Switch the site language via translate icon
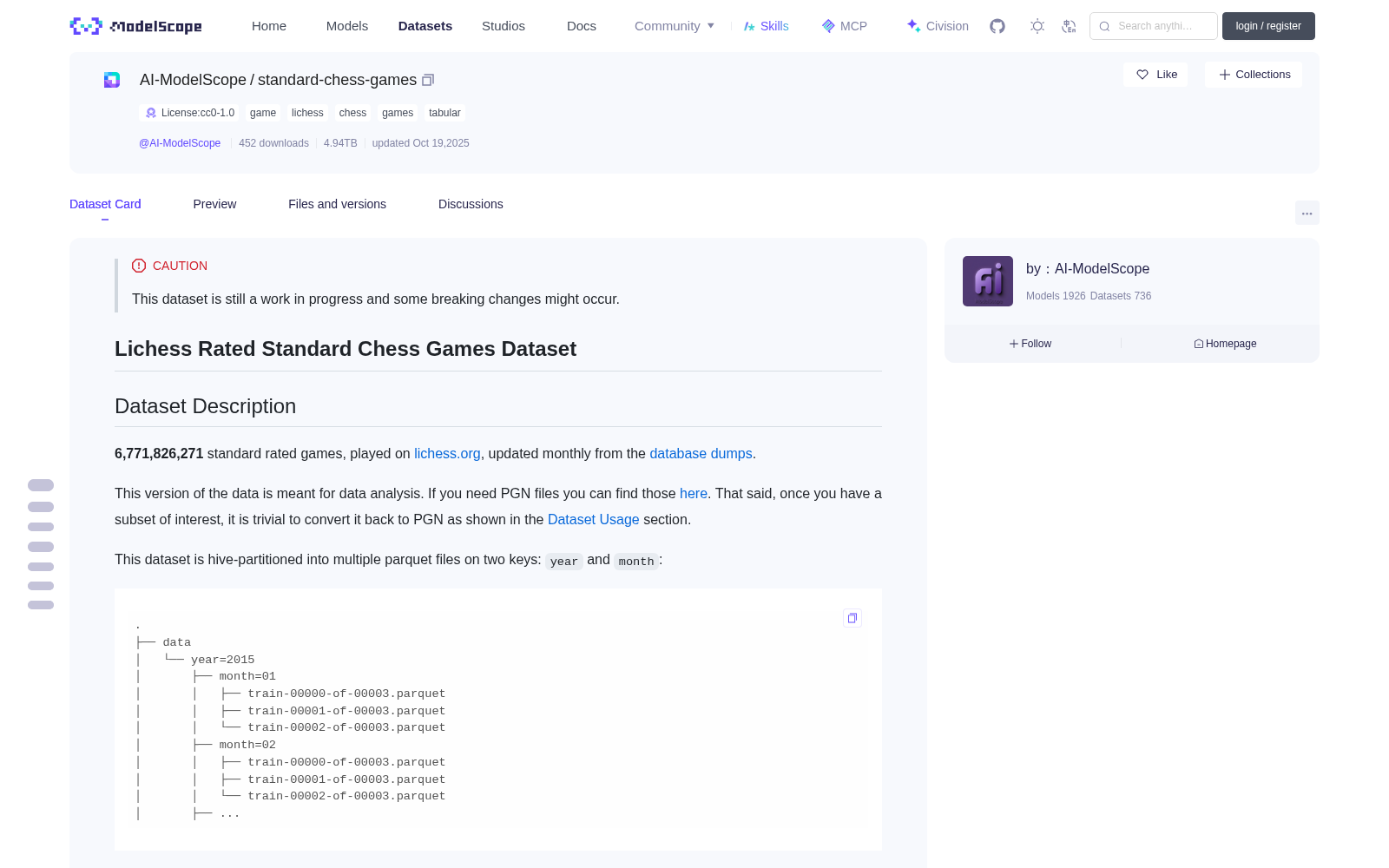Viewport: 1389px width, 868px height. click(x=1069, y=26)
